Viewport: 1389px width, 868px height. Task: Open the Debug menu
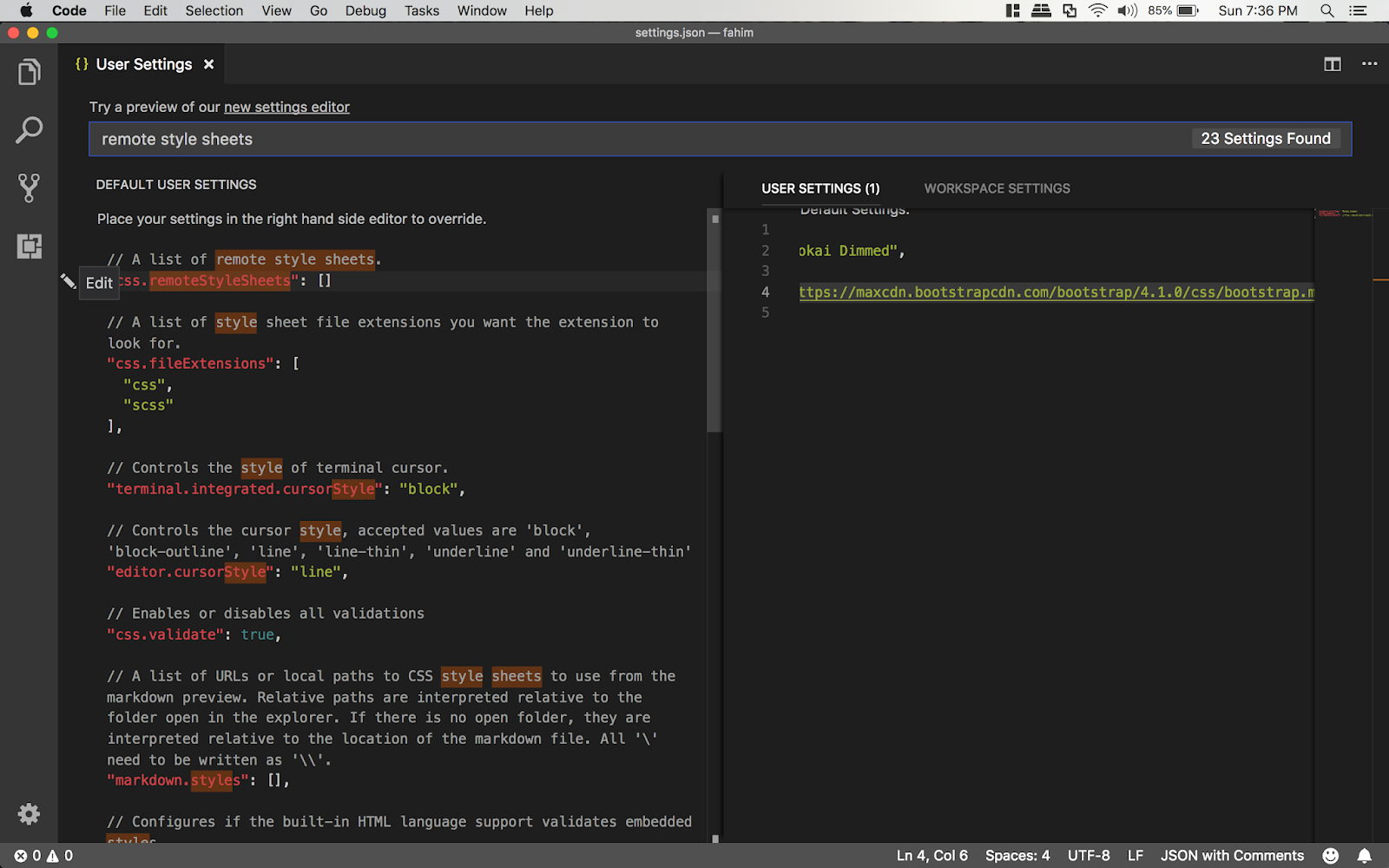(x=365, y=10)
